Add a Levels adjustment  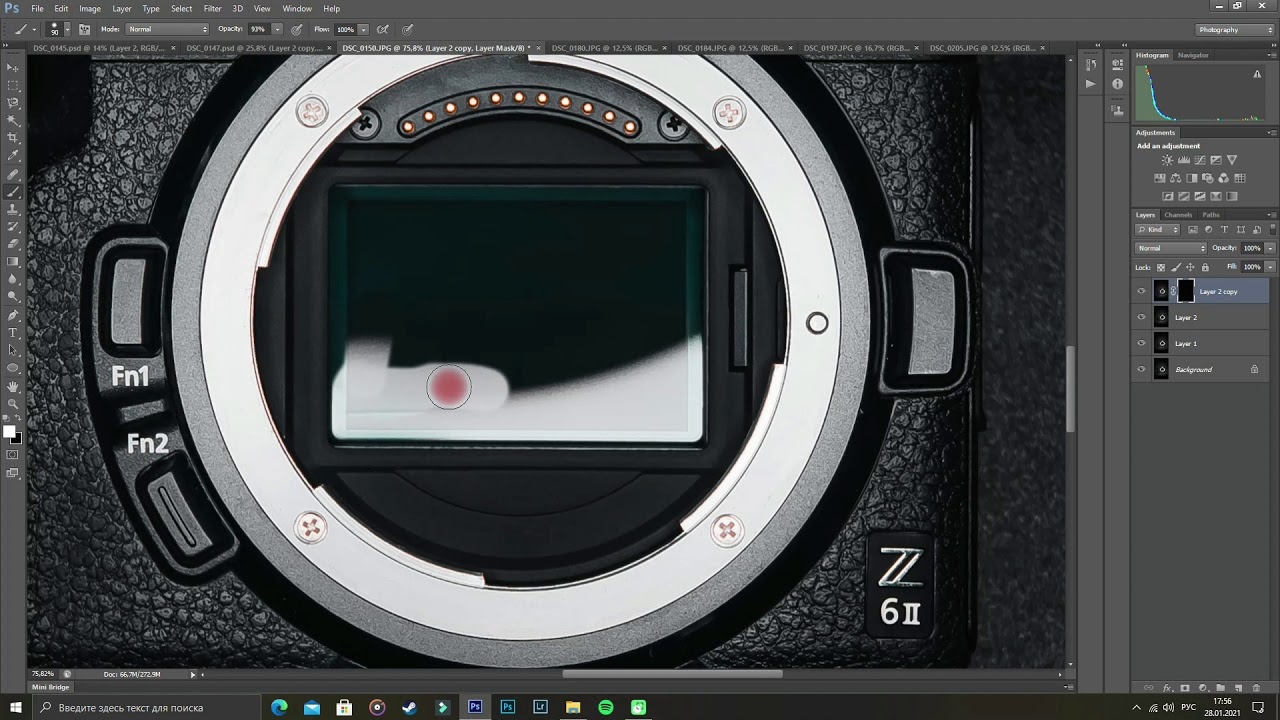point(1184,160)
